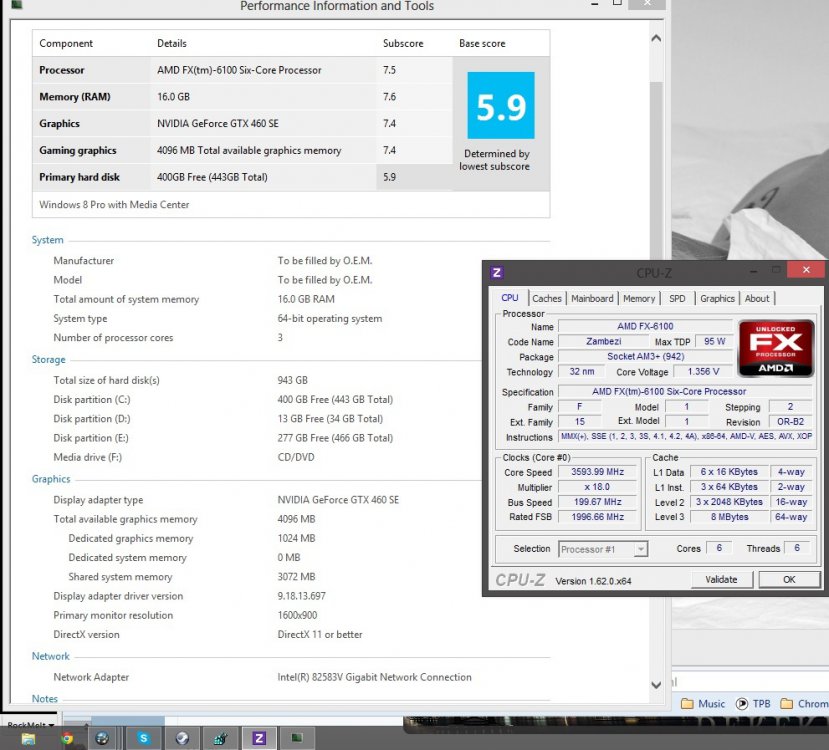Viewport: 829px width, 750px height.
Task: Select the Gaming graphics row label
Action: [x=78, y=150]
